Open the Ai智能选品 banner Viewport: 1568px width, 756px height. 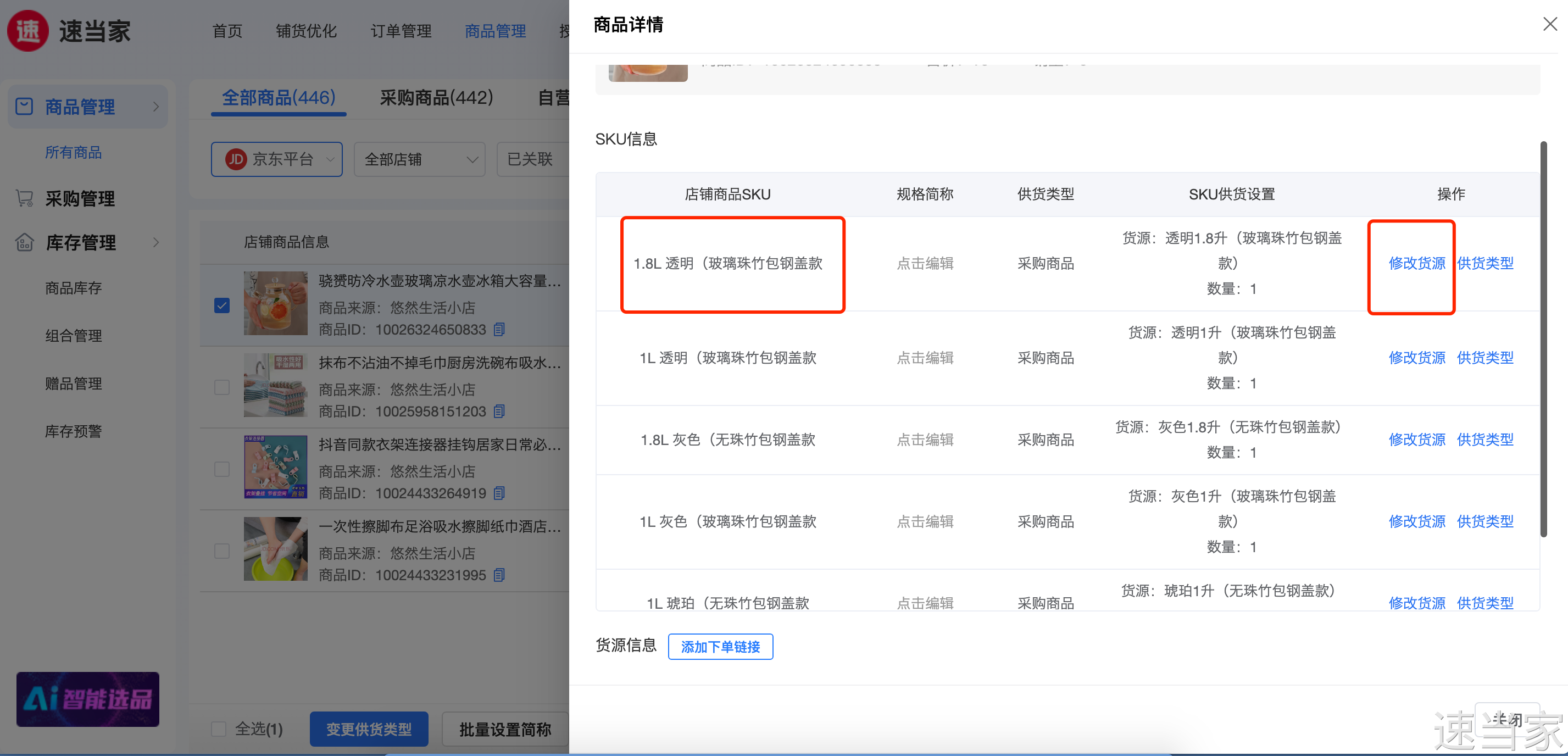(x=88, y=699)
